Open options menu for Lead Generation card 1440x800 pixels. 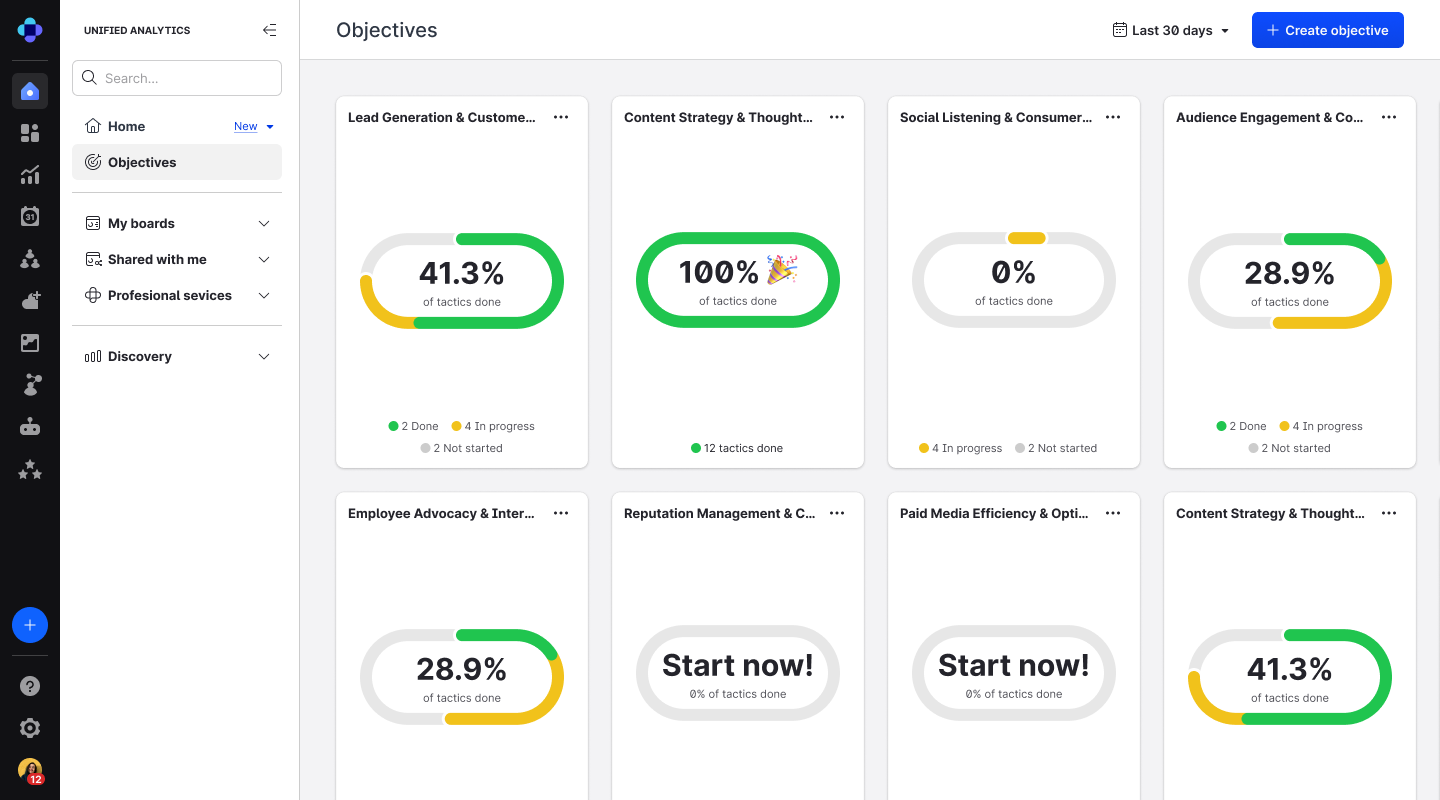click(x=561, y=117)
